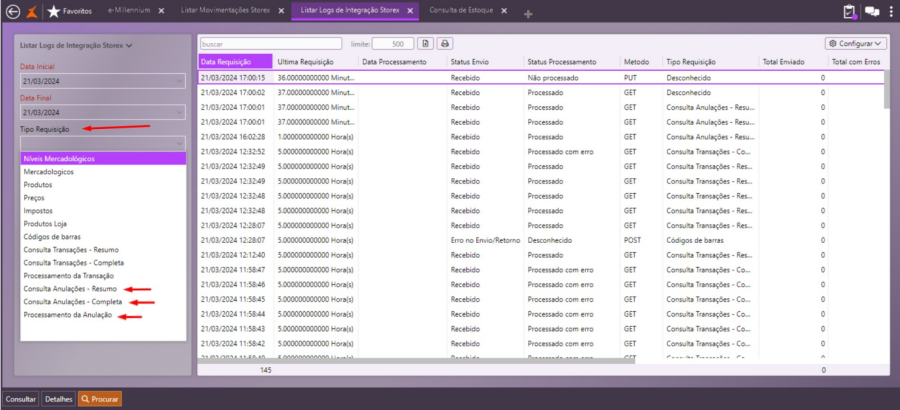Switch to the e-Millennium tab
The height and width of the screenshot is (410, 900).
tap(127, 10)
